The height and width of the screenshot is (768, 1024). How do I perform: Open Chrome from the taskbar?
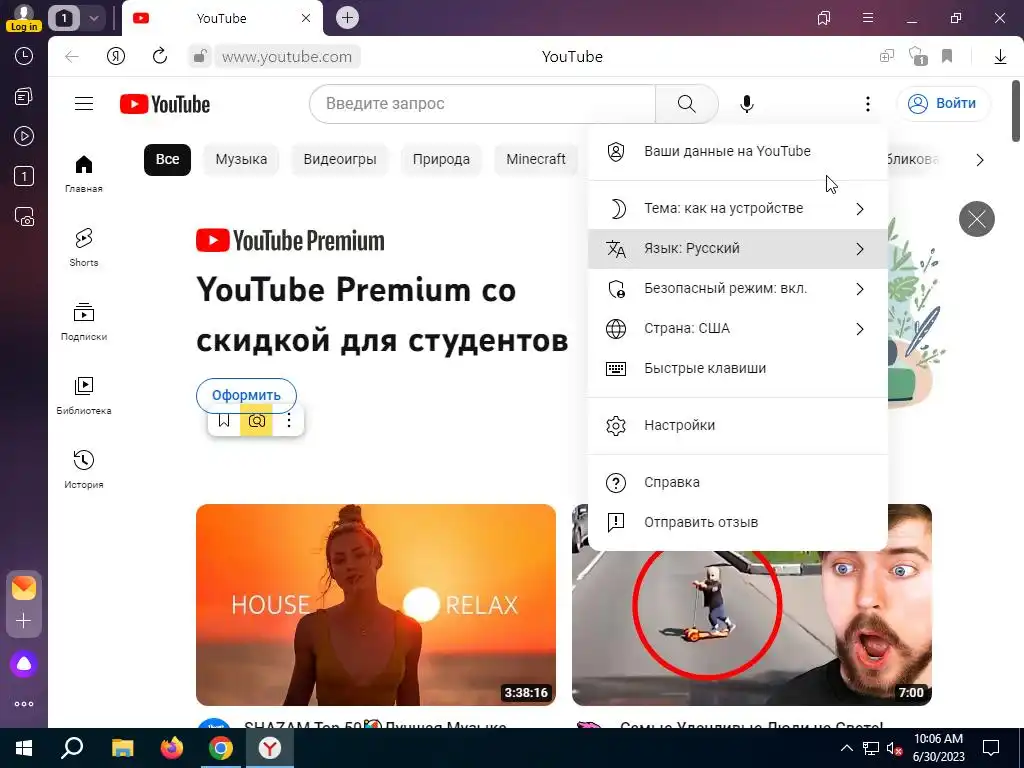tap(221, 748)
